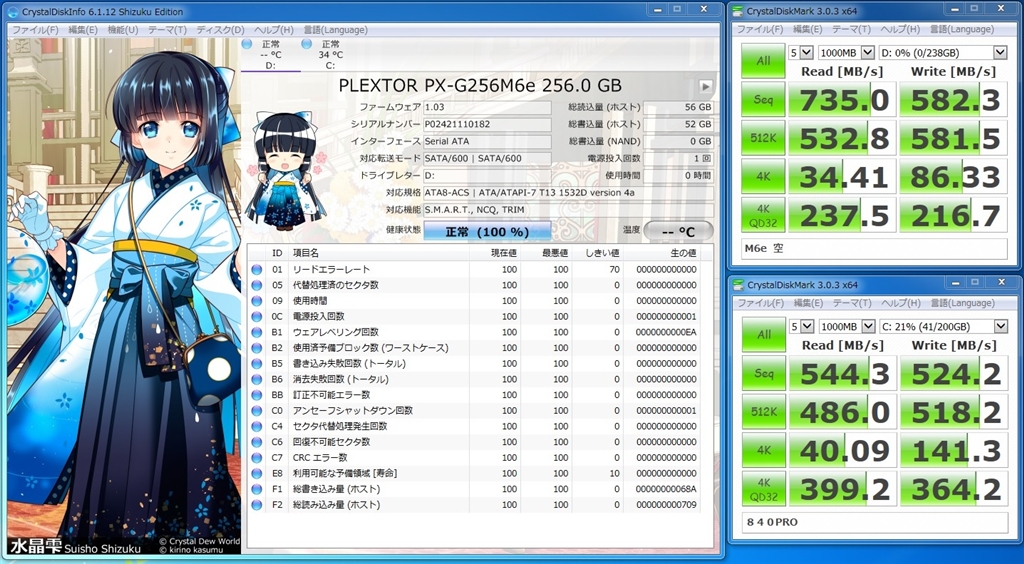The height and width of the screenshot is (564, 1024).
Task: Click blue status icon for attribute C4
Action: point(257,426)
